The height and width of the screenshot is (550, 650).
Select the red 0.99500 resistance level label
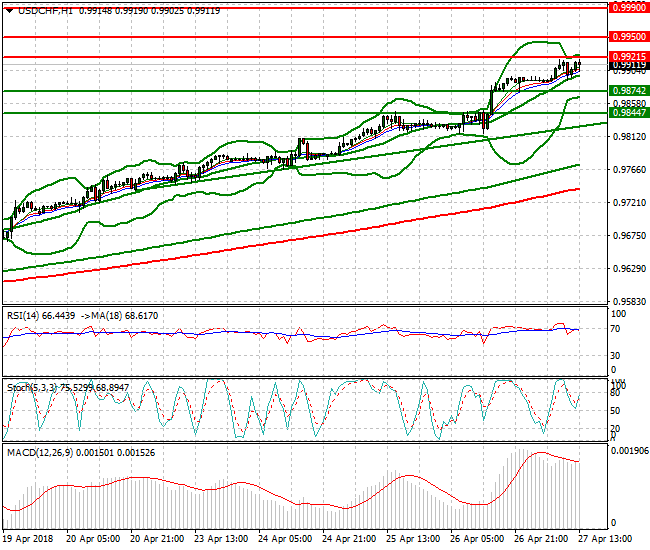coord(629,37)
